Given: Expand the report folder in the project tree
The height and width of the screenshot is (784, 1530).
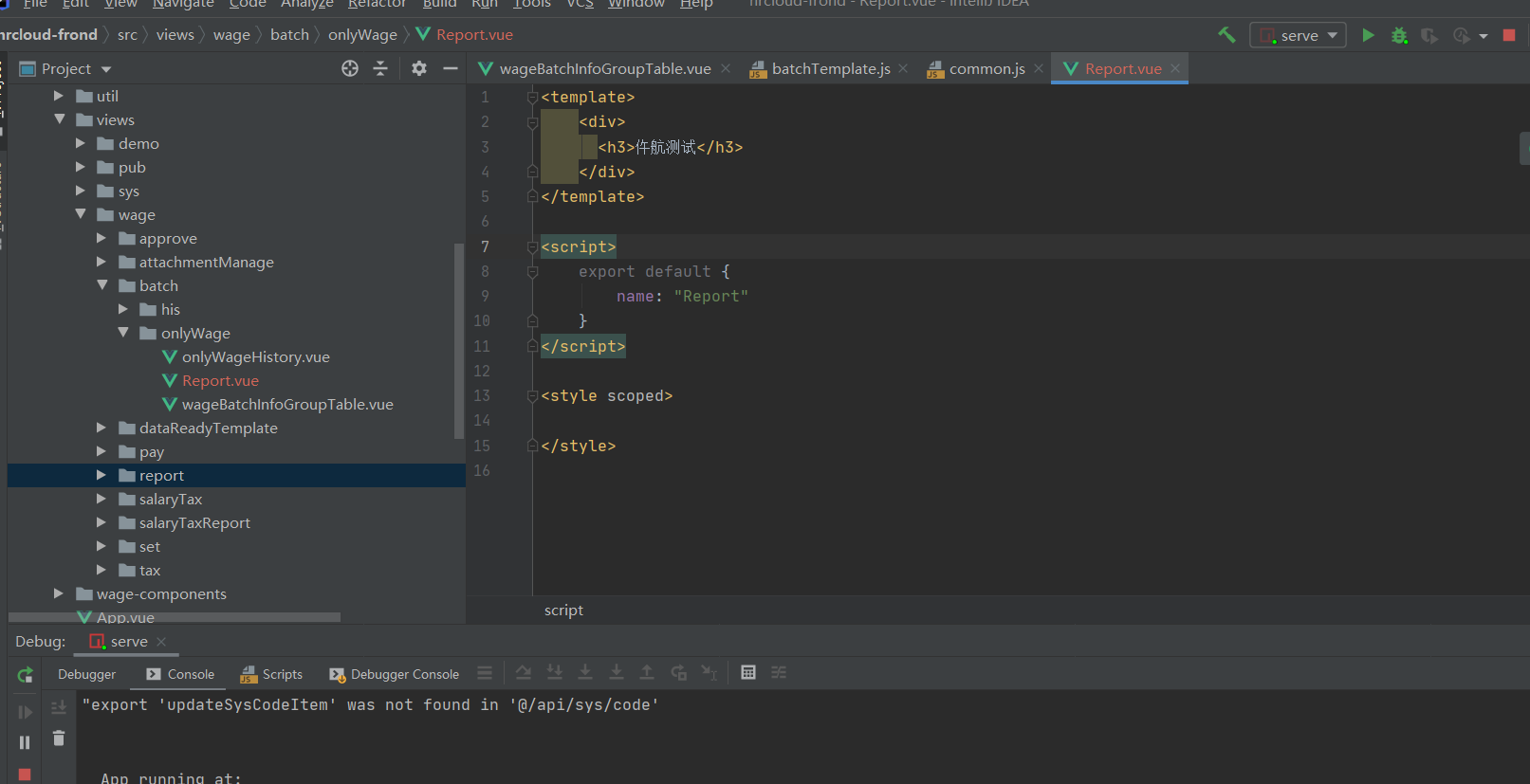Looking at the screenshot, I should (x=101, y=475).
